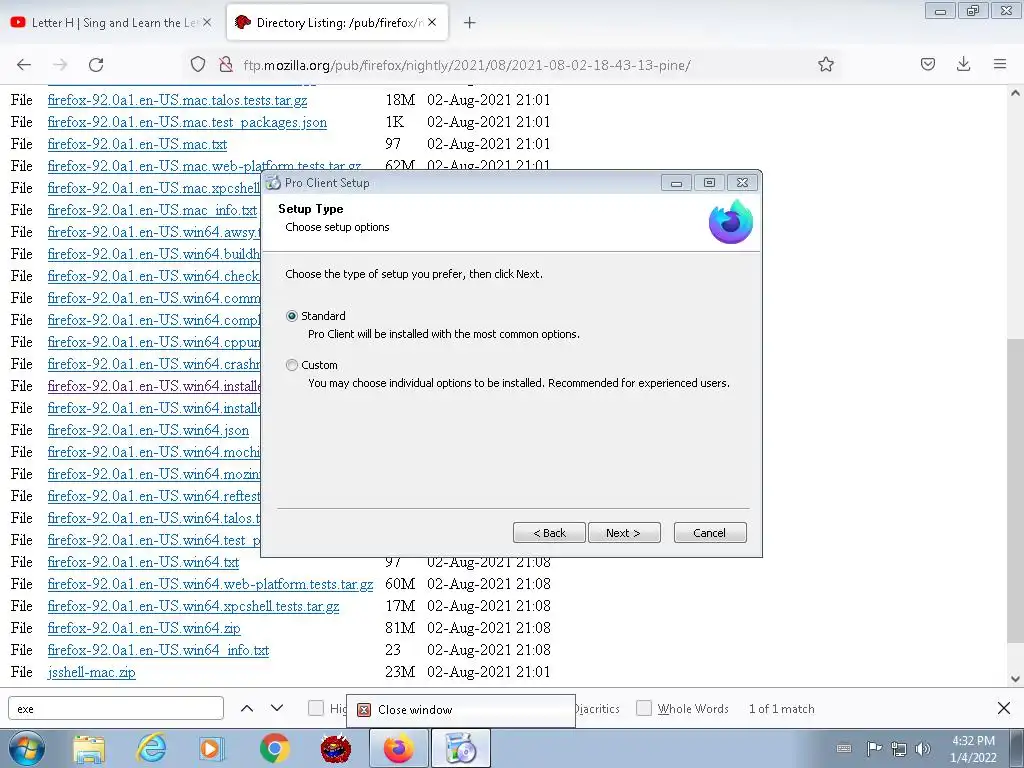Launch Internet Explorer from the taskbar
1024x768 pixels.
click(x=151, y=748)
